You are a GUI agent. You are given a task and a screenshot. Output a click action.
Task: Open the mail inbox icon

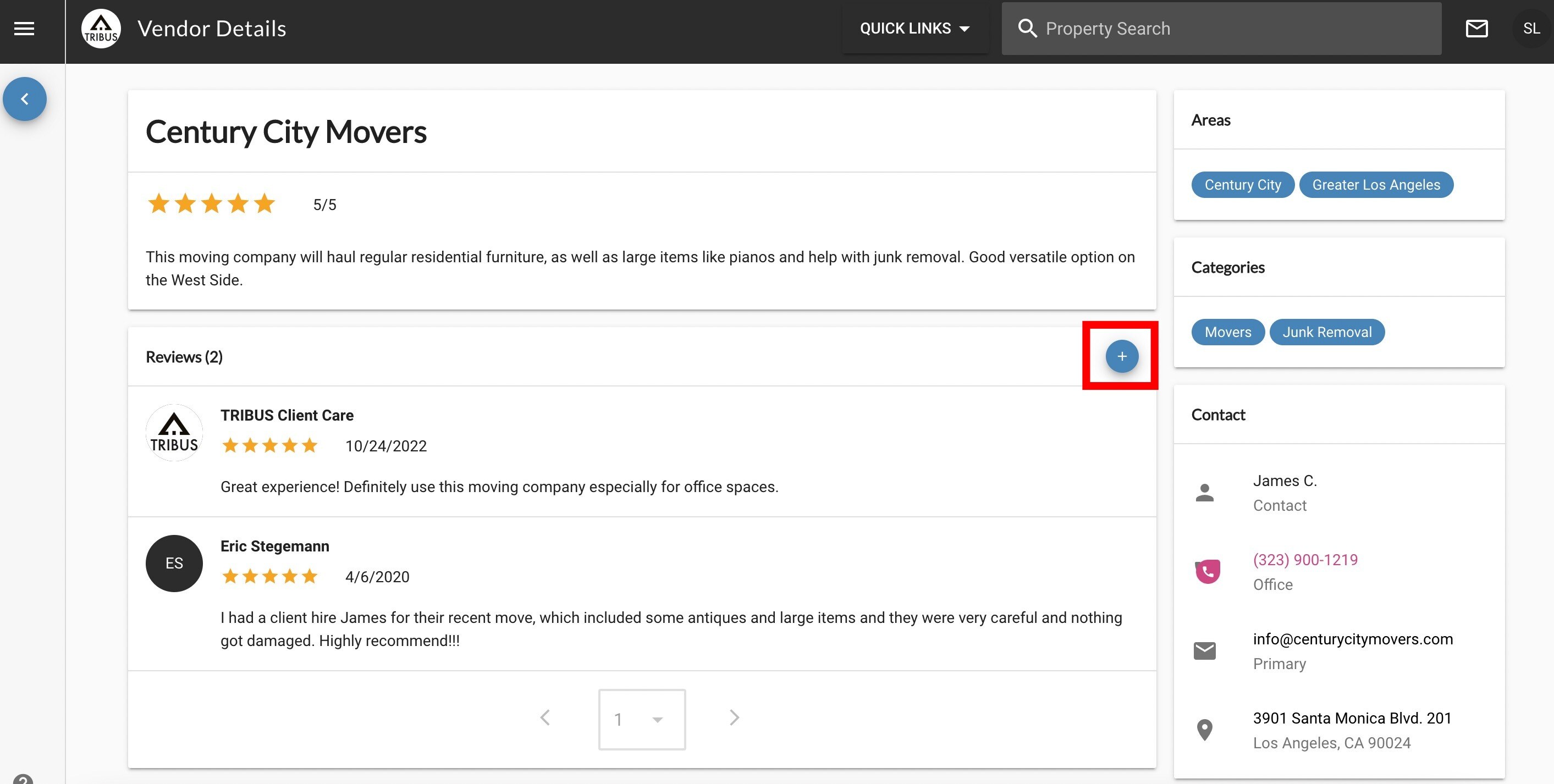(x=1477, y=29)
